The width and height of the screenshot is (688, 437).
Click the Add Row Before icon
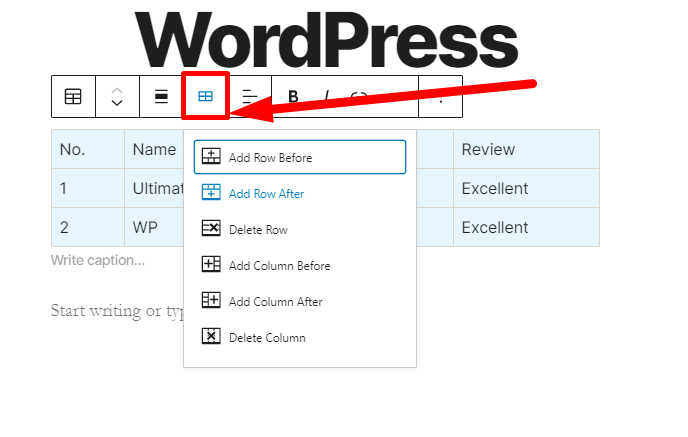pyautogui.click(x=211, y=156)
